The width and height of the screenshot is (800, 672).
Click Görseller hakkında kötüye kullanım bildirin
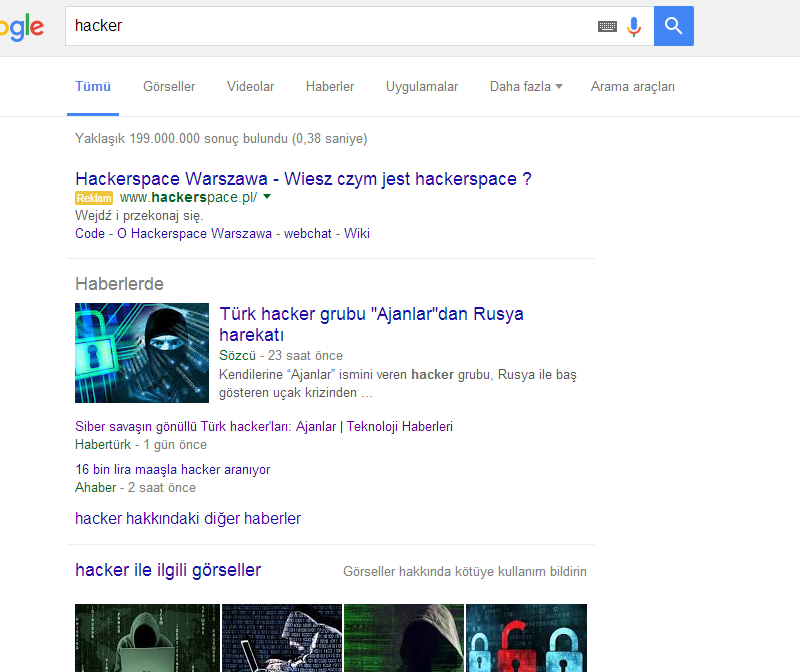coord(465,571)
